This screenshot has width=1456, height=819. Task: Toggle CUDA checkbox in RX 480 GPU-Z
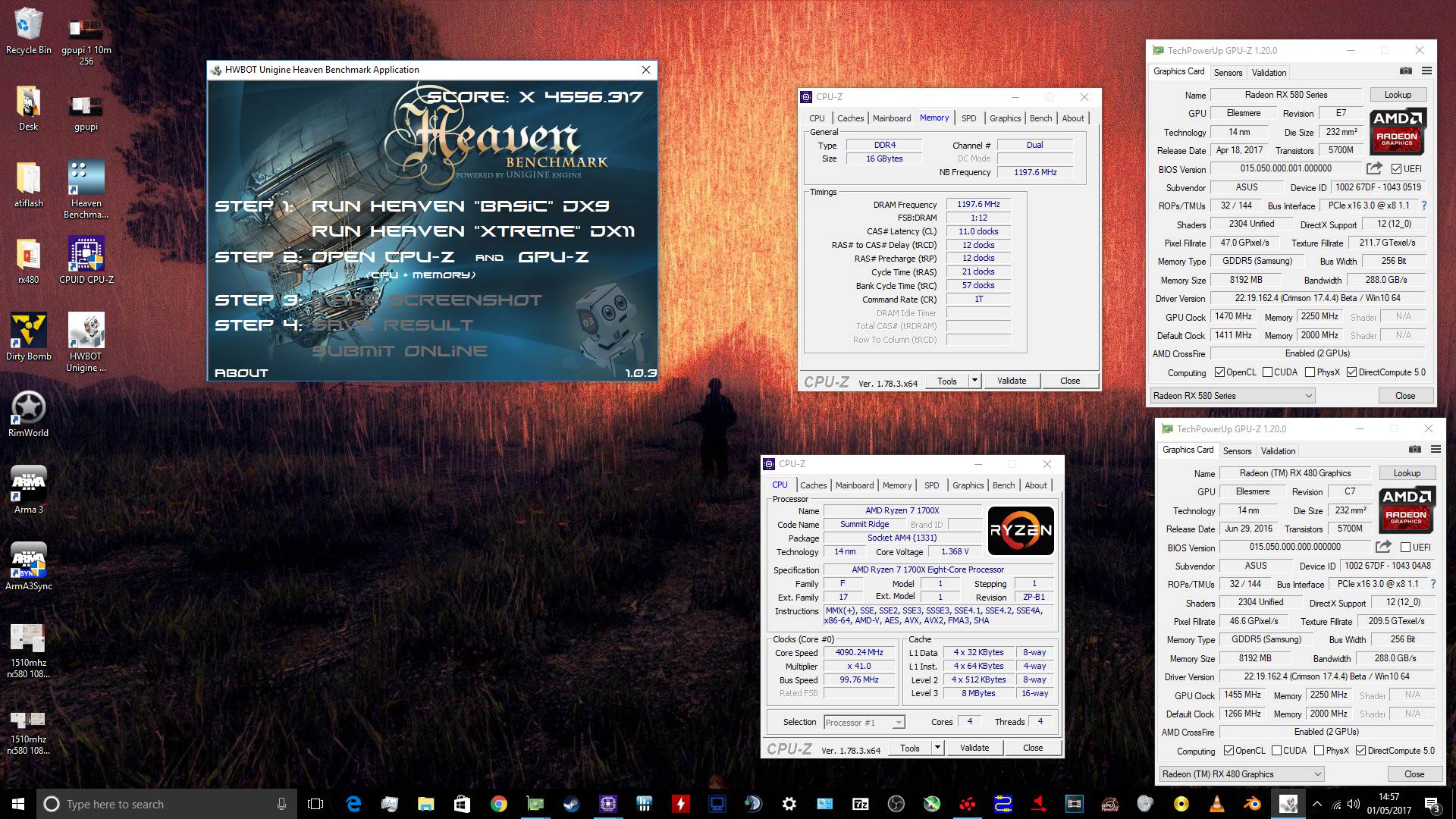coord(1276,751)
